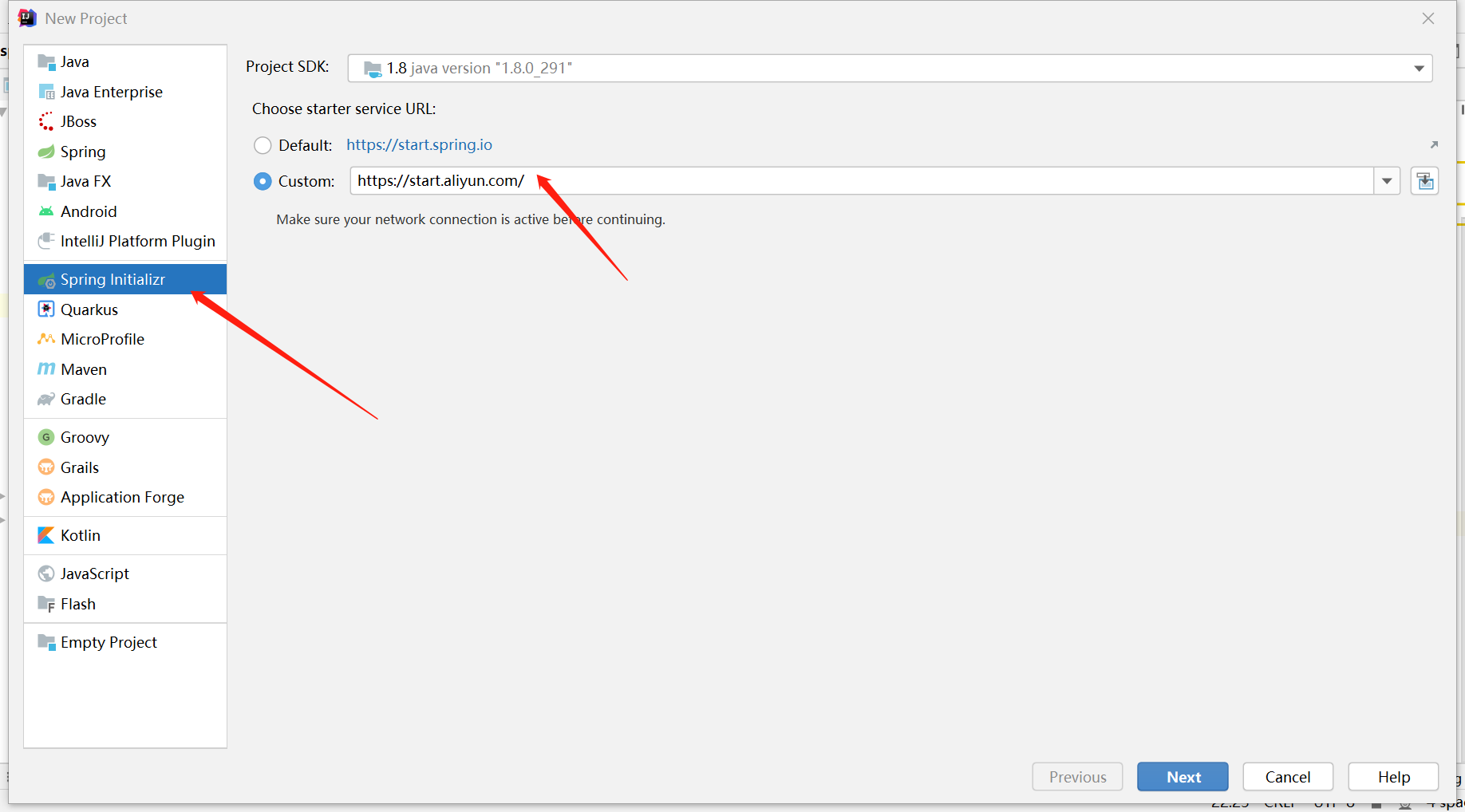Select Kotlin project type
Screen dimensions: 1465x812
point(125,535)
